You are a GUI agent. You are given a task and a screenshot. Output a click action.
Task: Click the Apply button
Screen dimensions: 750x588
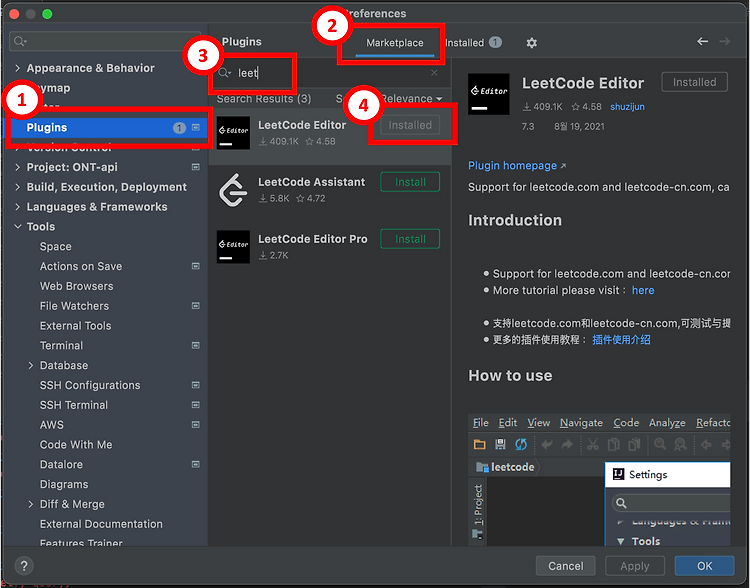point(635,566)
